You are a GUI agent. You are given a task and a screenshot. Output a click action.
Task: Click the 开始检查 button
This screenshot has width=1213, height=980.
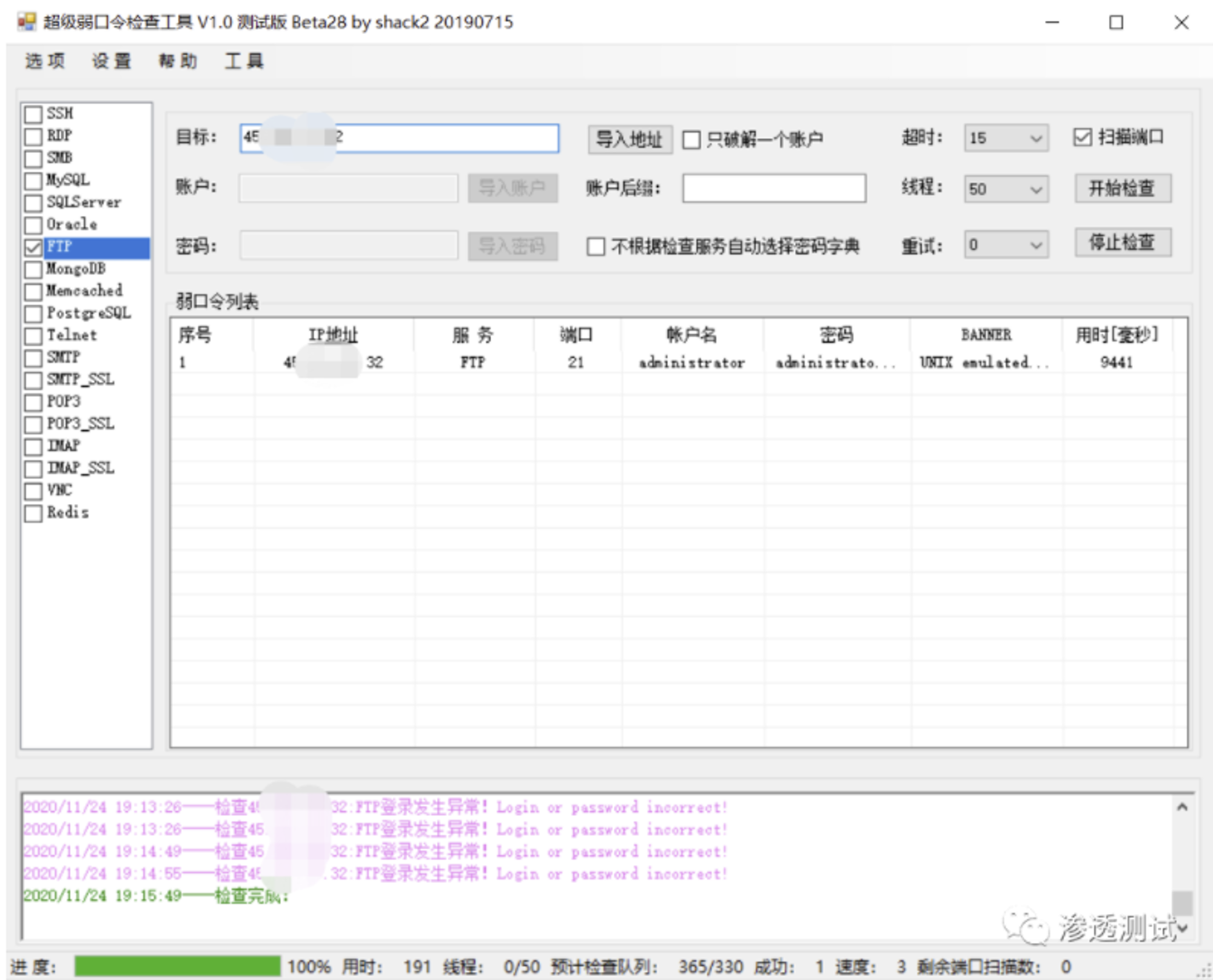pyautogui.click(x=1123, y=189)
